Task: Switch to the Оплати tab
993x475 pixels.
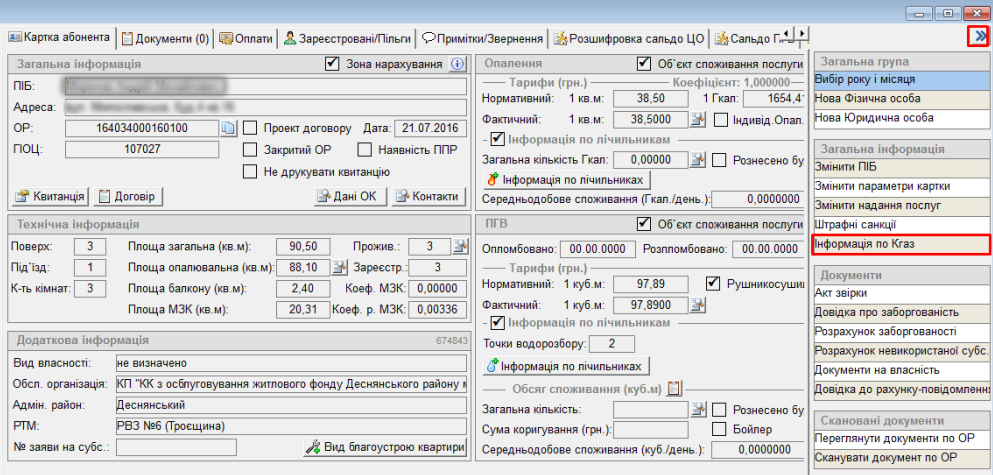Action: 246,38
